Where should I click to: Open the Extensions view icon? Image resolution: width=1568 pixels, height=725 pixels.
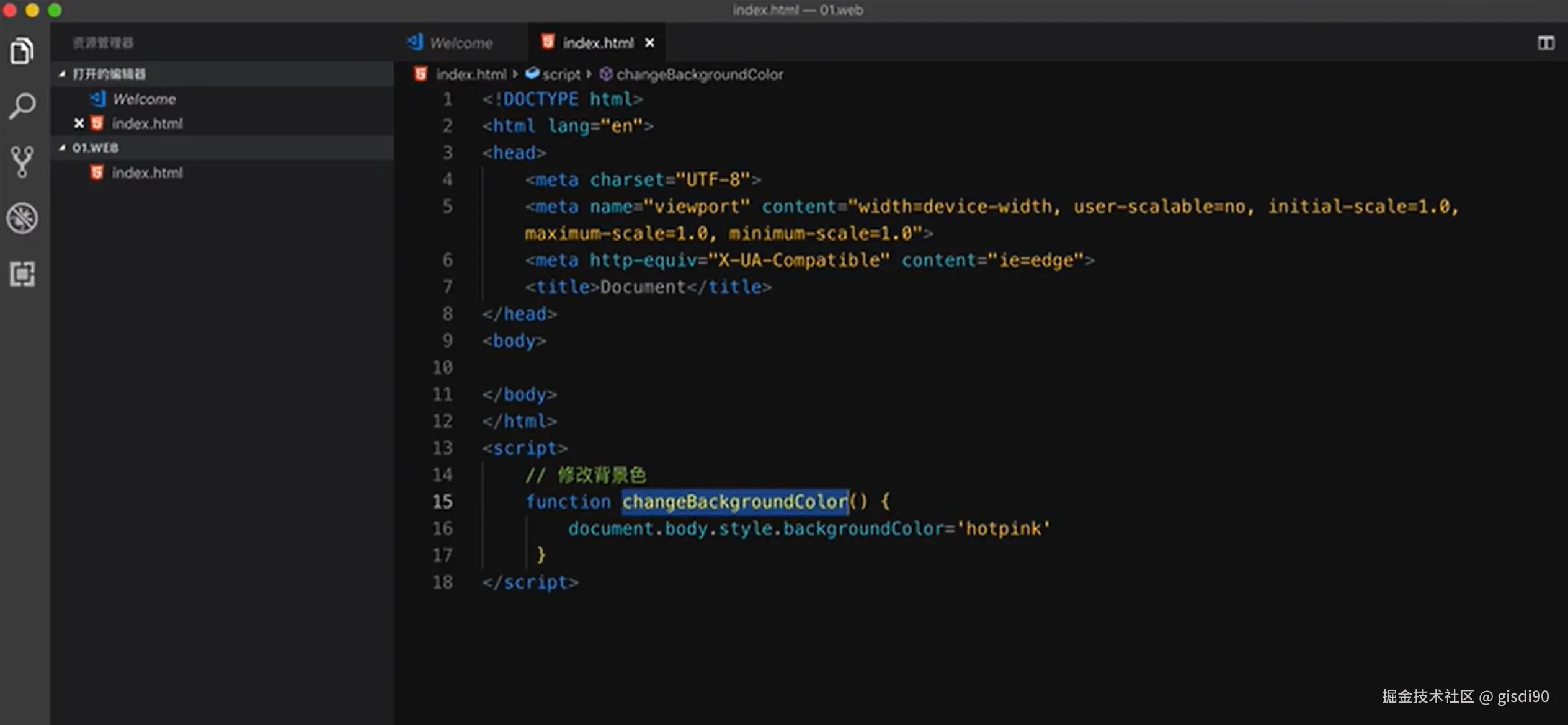tap(22, 274)
